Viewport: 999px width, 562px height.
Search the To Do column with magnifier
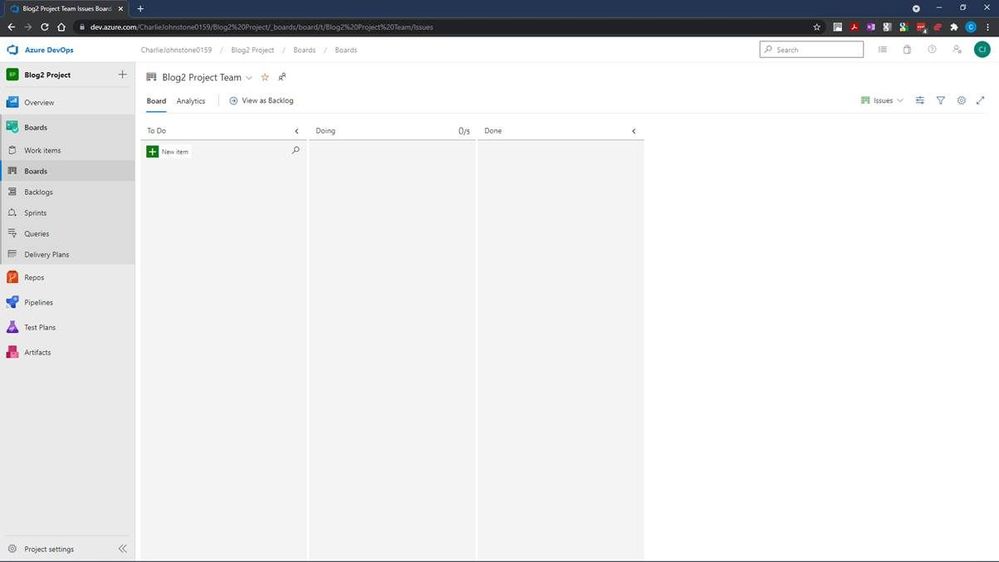pyautogui.click(x=296, y=150)
